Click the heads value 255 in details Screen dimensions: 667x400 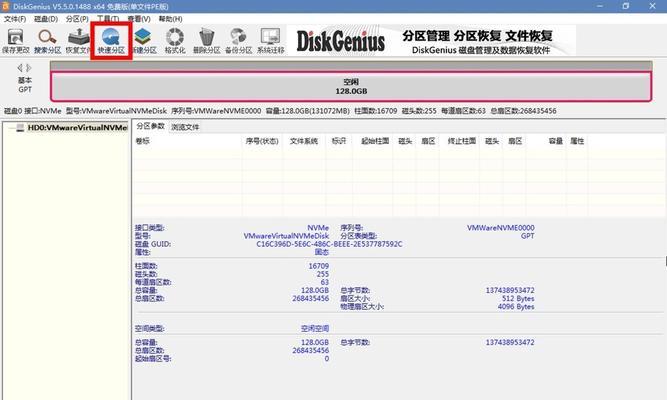pyautogui.click(x=323, y=274)
